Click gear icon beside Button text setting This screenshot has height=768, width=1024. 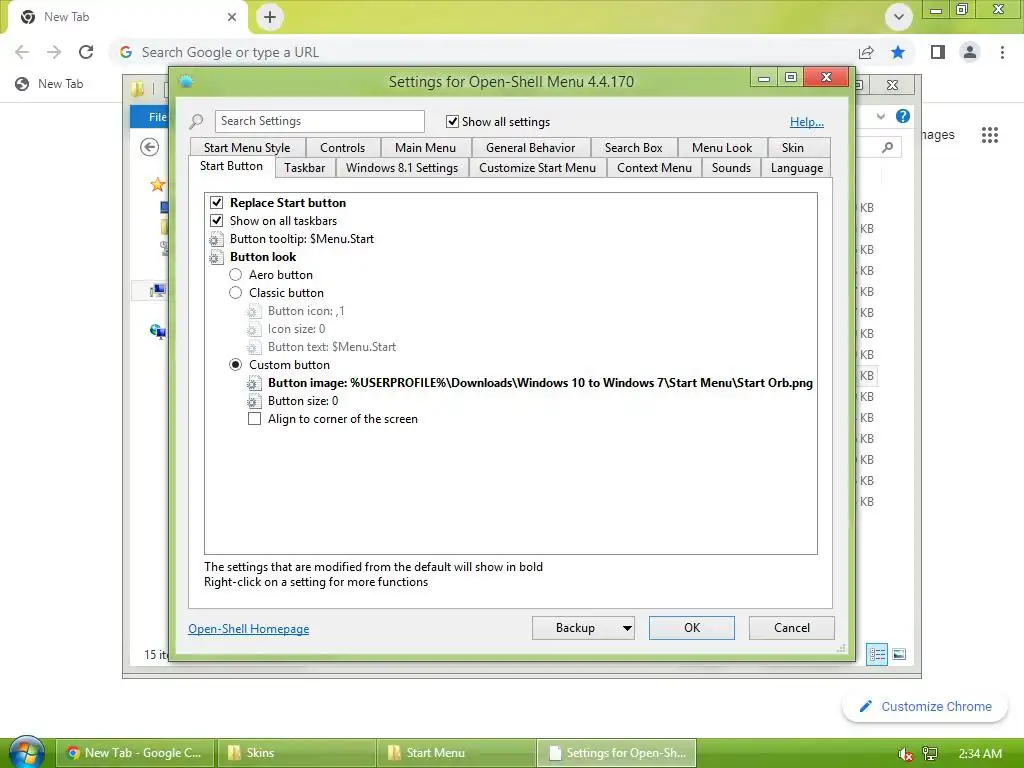[254, 347]
